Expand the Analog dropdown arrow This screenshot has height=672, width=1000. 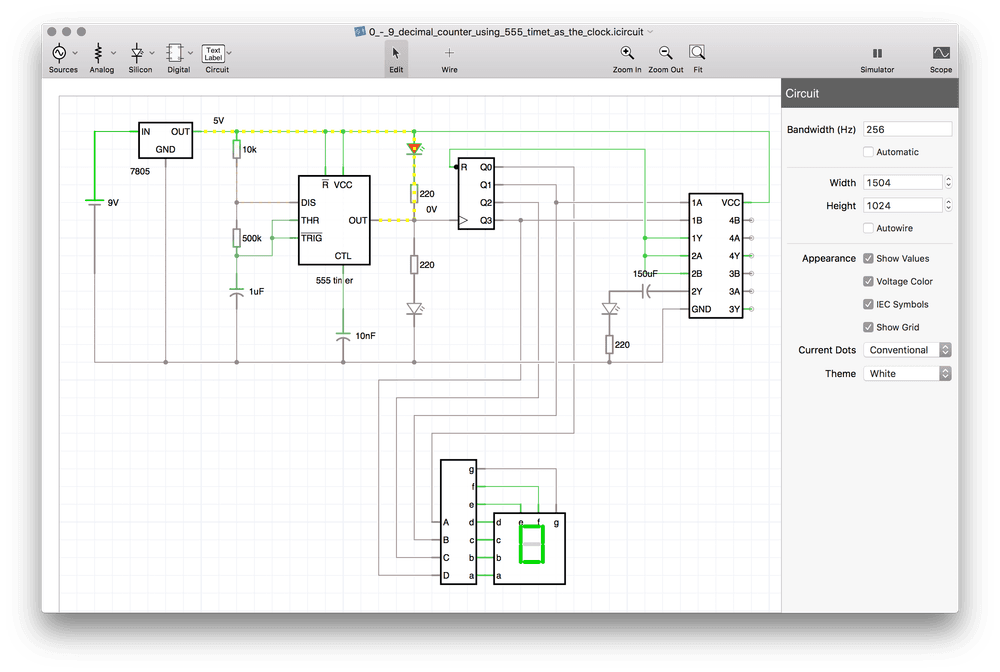(x=114, y=53)
